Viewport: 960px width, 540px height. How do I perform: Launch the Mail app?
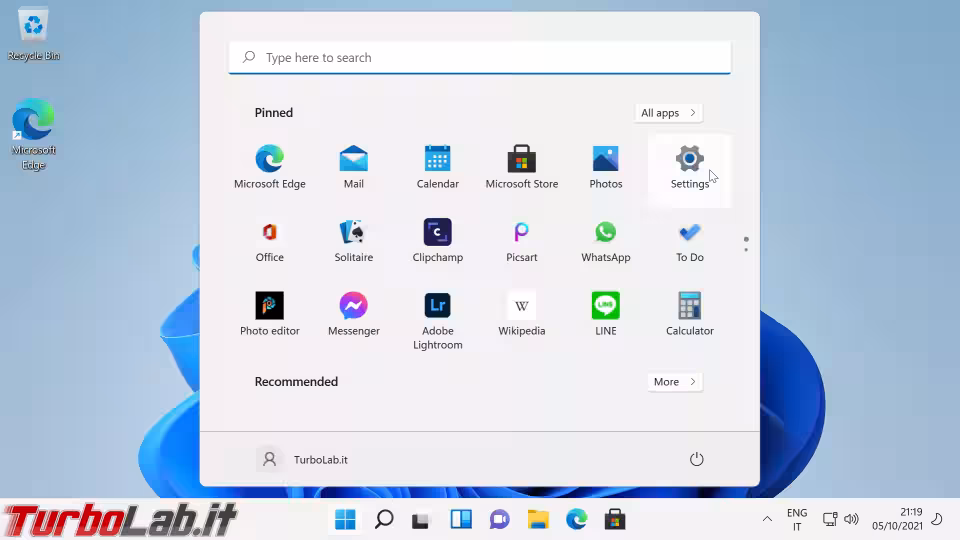(353, 167)
